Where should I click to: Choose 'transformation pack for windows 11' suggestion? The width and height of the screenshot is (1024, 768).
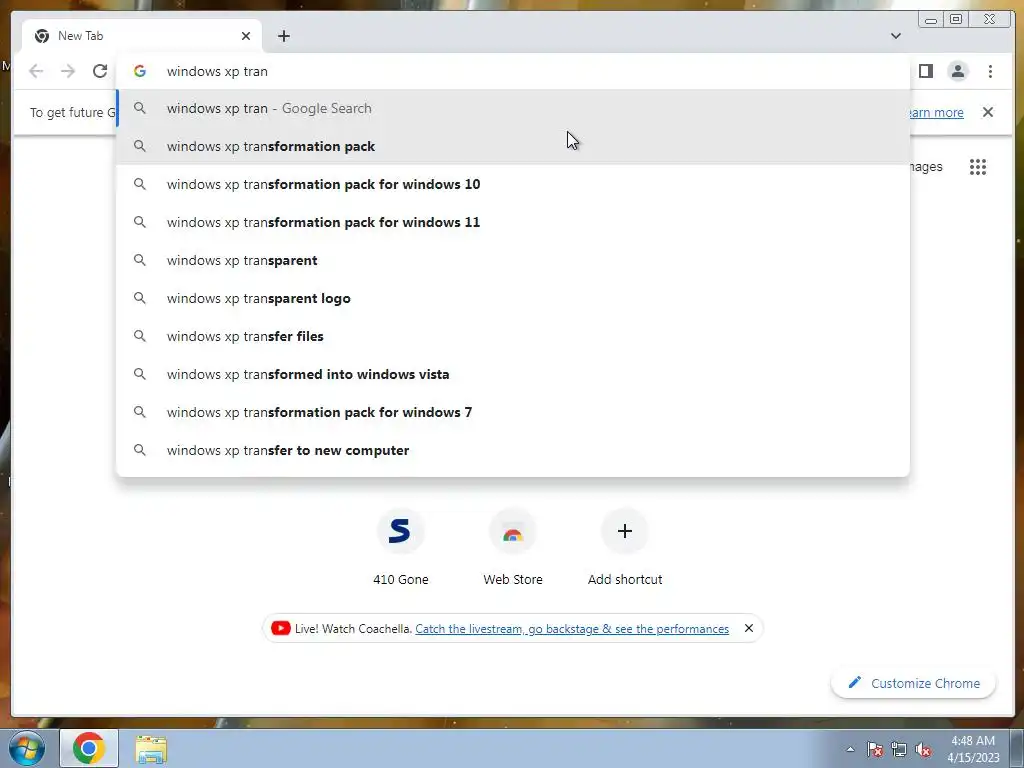click(x=513, y=222)
